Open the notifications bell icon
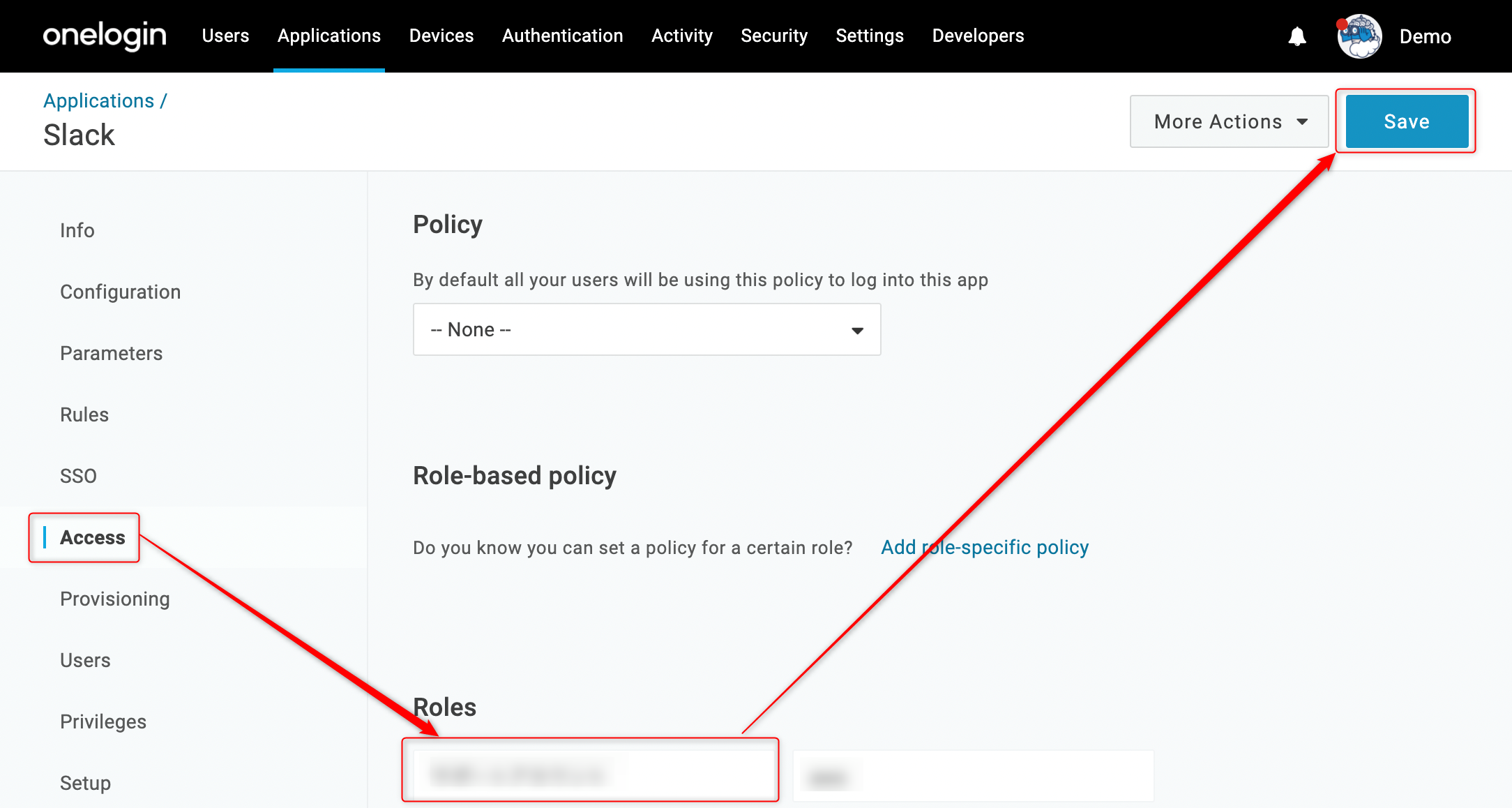 [1296, 36]
